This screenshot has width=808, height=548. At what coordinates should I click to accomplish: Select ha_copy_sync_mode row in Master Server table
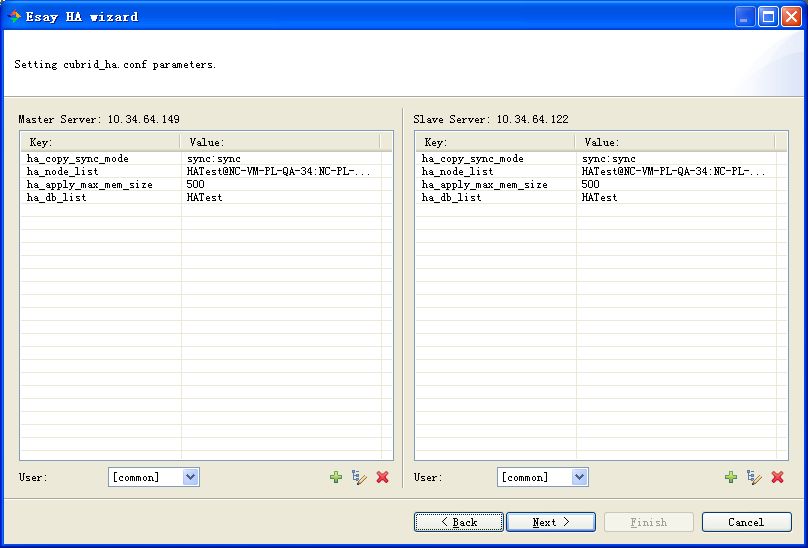pos(78,159)
